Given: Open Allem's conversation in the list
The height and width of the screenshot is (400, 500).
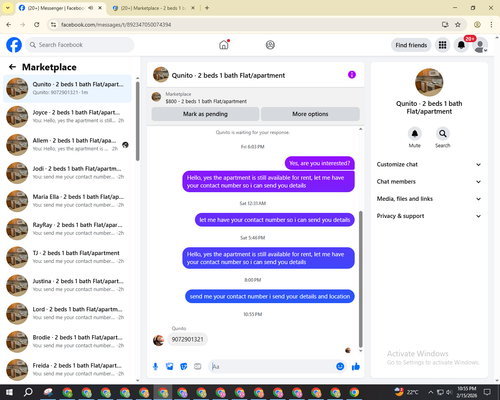Looking at the screenshot, I should point(68,144).
